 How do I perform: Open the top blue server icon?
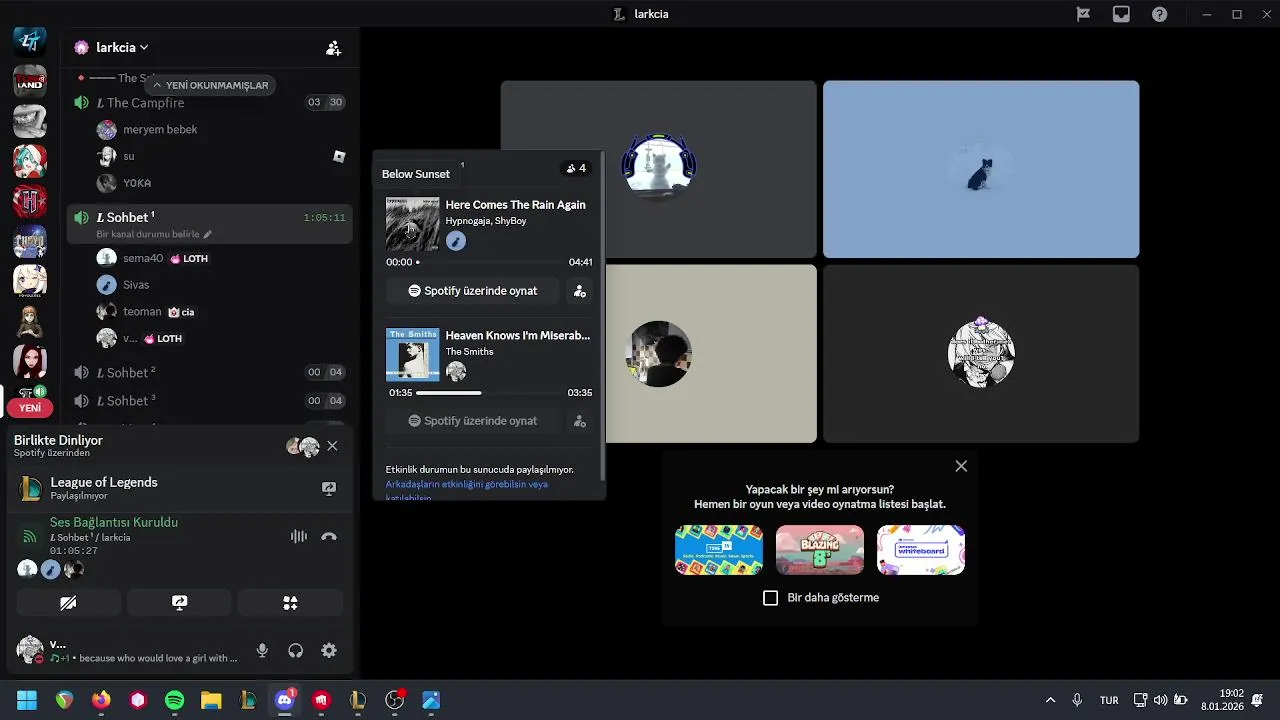coord(30,40)
